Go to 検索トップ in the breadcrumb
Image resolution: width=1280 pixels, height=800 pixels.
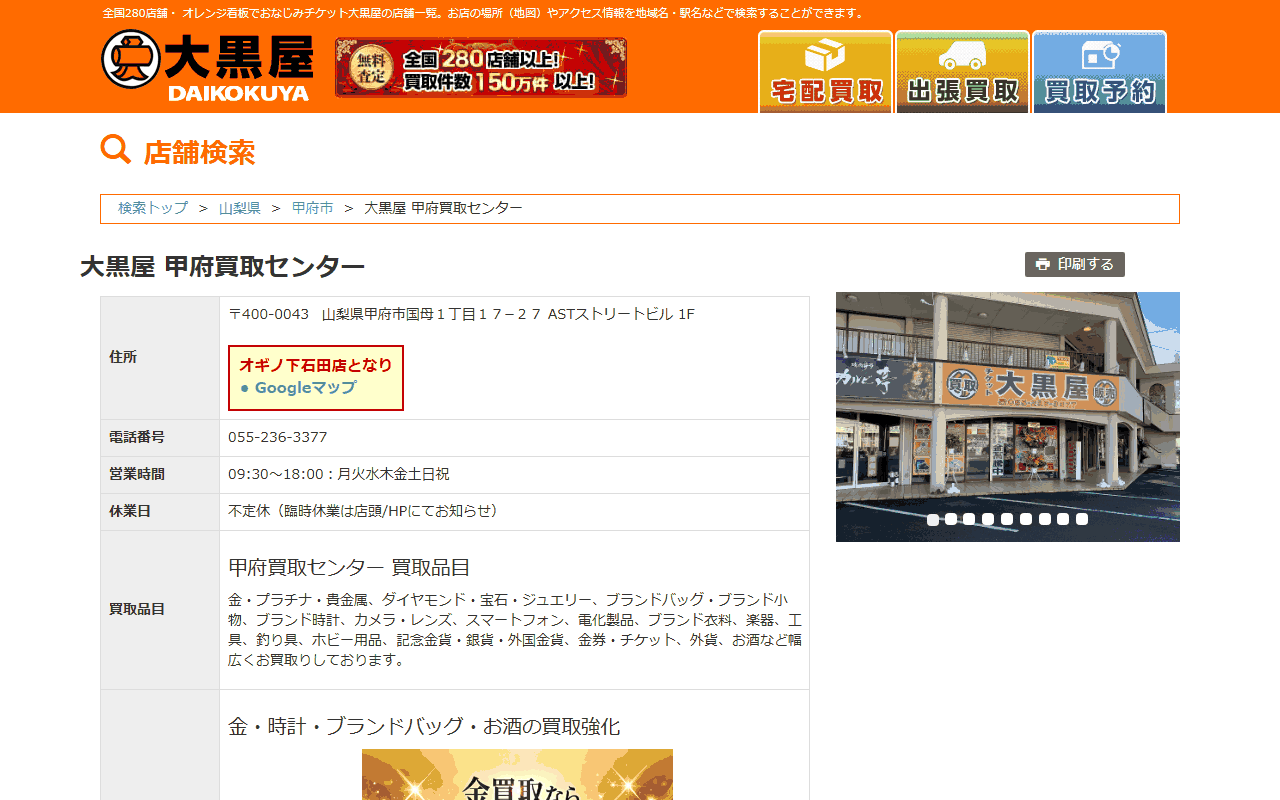153,208
